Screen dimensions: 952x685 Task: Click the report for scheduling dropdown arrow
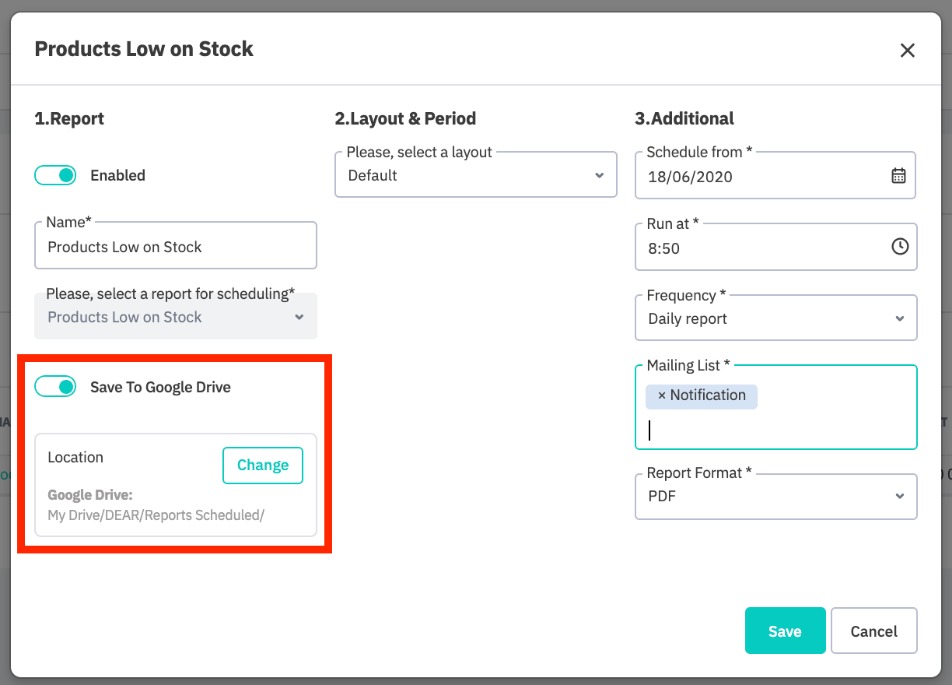pos(298,318)
